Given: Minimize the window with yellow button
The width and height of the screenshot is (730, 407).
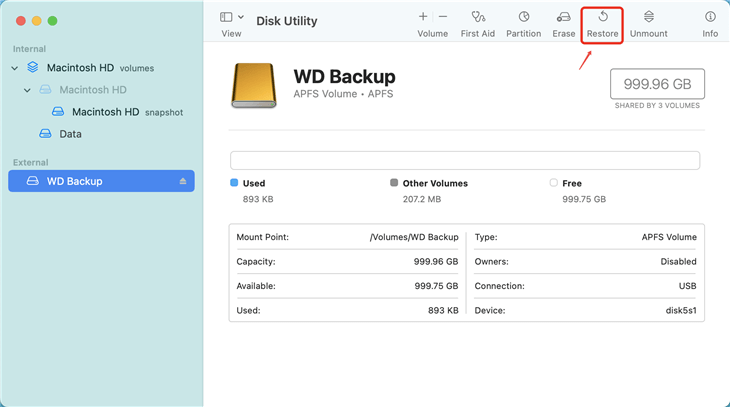Looking at the screenshot, I should 37,20.
